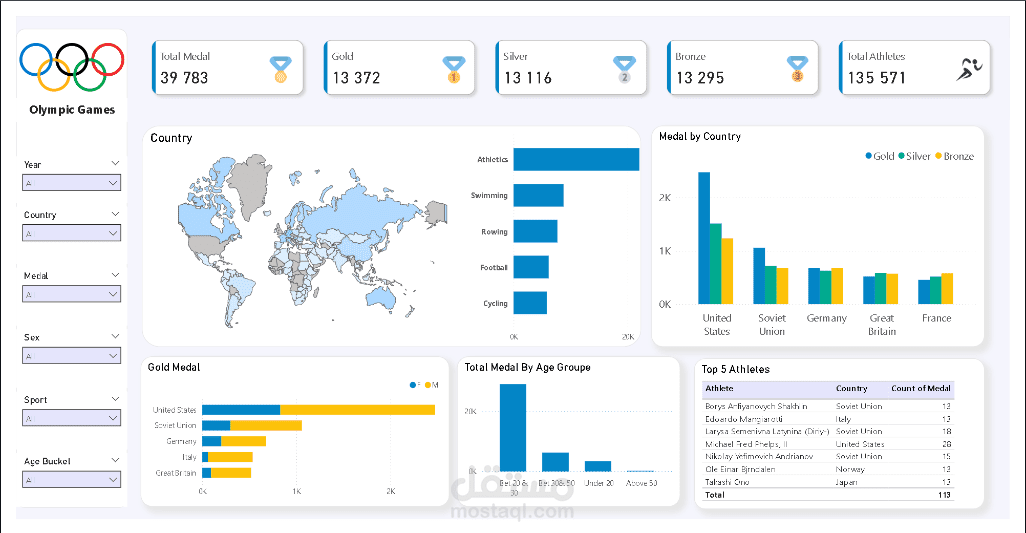
Task: Sort table by Athlete column header
Action: (719, 388)
